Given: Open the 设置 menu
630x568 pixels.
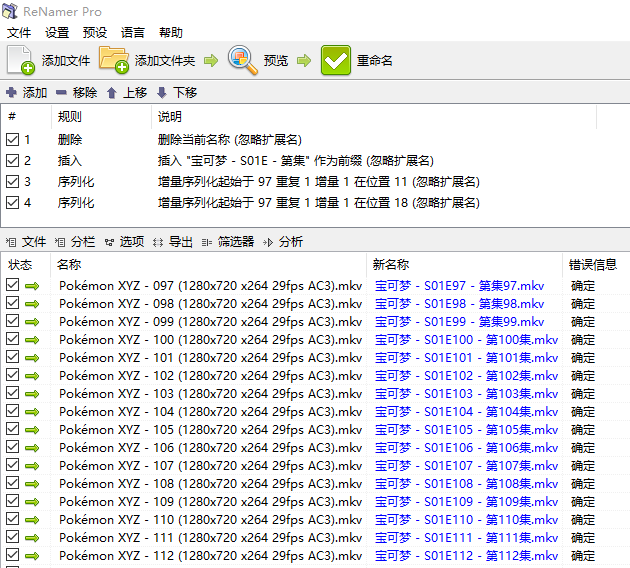Looking at the screenshot, I should click(57, 33).
